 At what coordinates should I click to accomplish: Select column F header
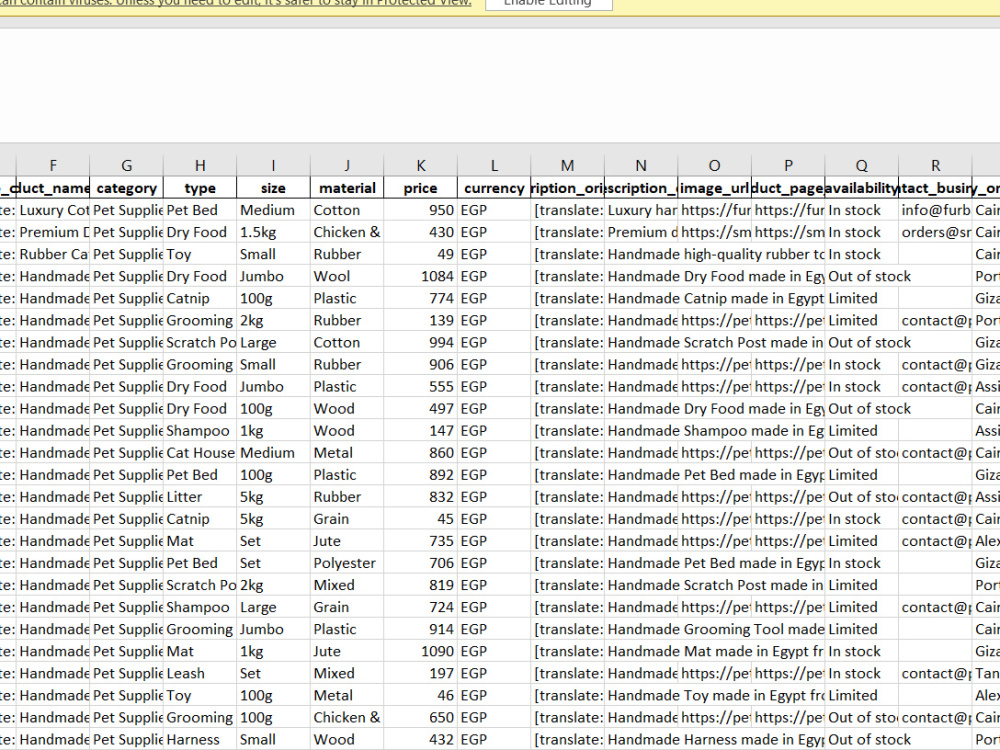point(53,166)
